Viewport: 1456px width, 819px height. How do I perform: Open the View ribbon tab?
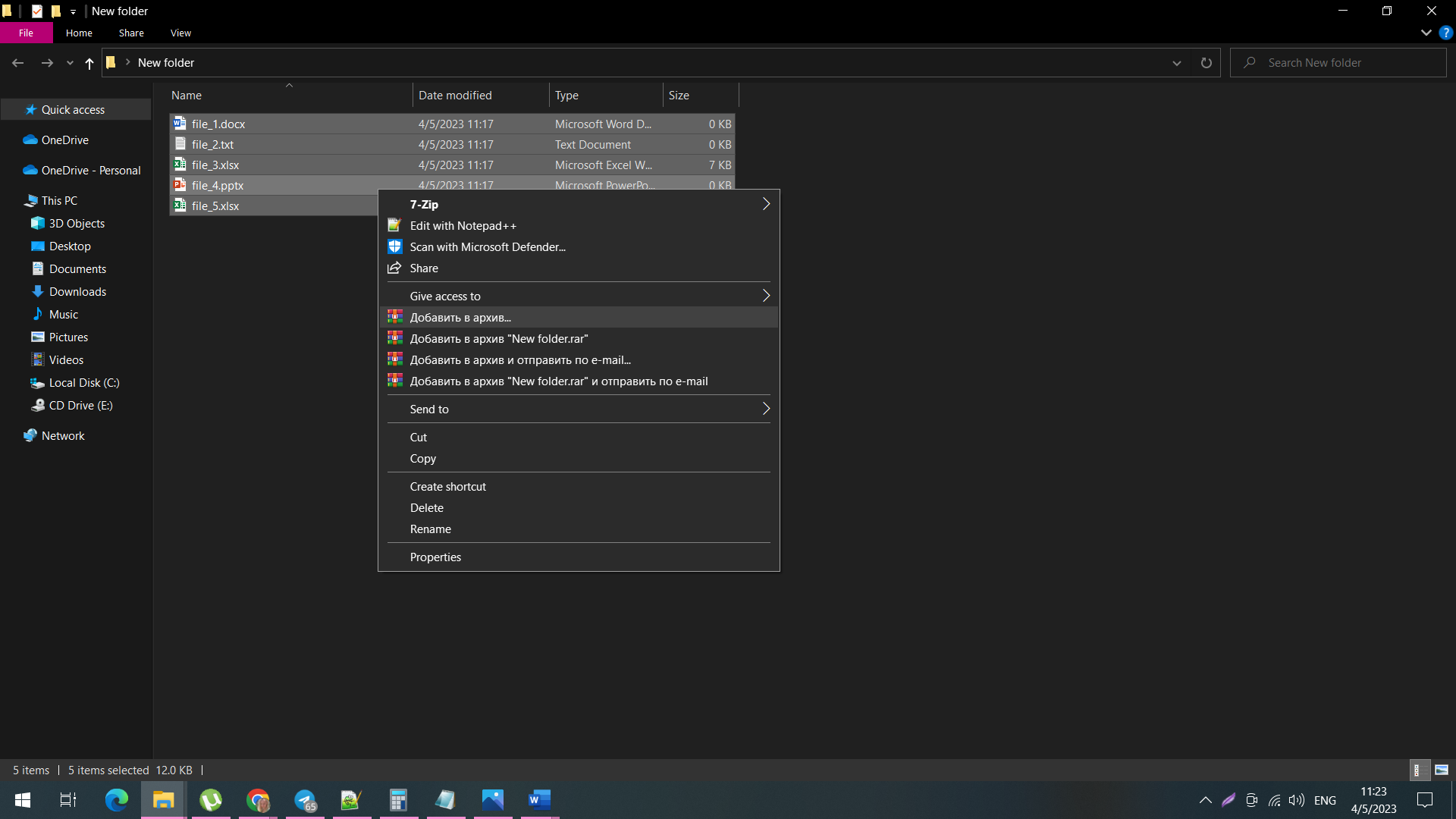point(180,33)
